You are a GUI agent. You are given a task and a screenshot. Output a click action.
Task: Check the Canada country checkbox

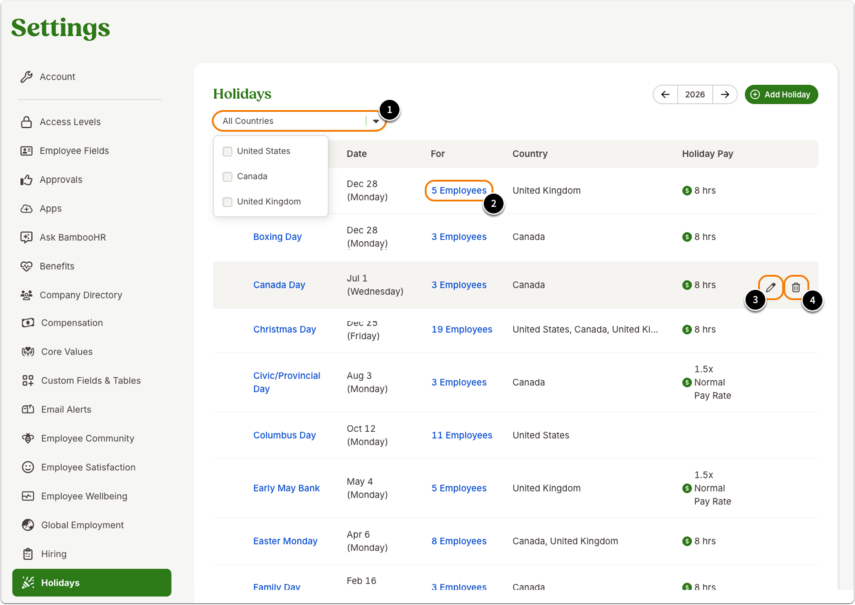coord(227,177)
